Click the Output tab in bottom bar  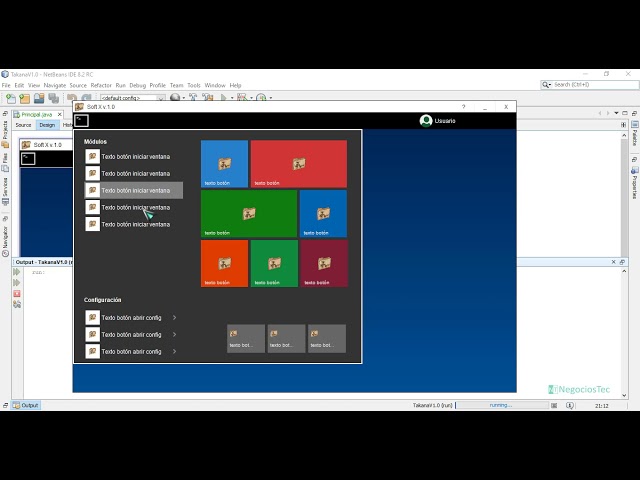coord(26,405)
